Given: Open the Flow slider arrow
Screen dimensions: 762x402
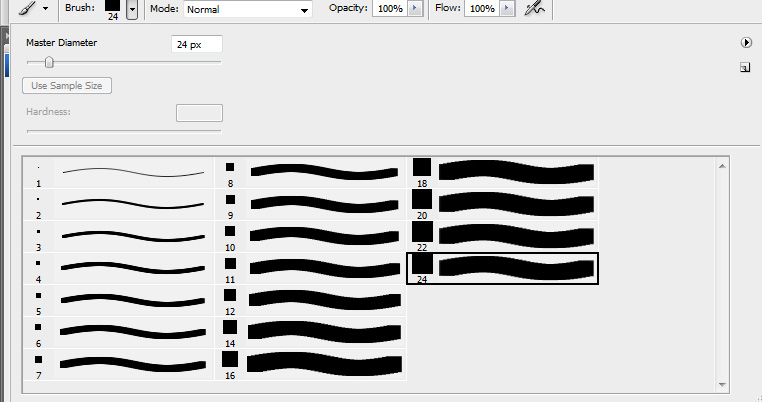Looking at the screenshot, I should click(x=507, y=8).
